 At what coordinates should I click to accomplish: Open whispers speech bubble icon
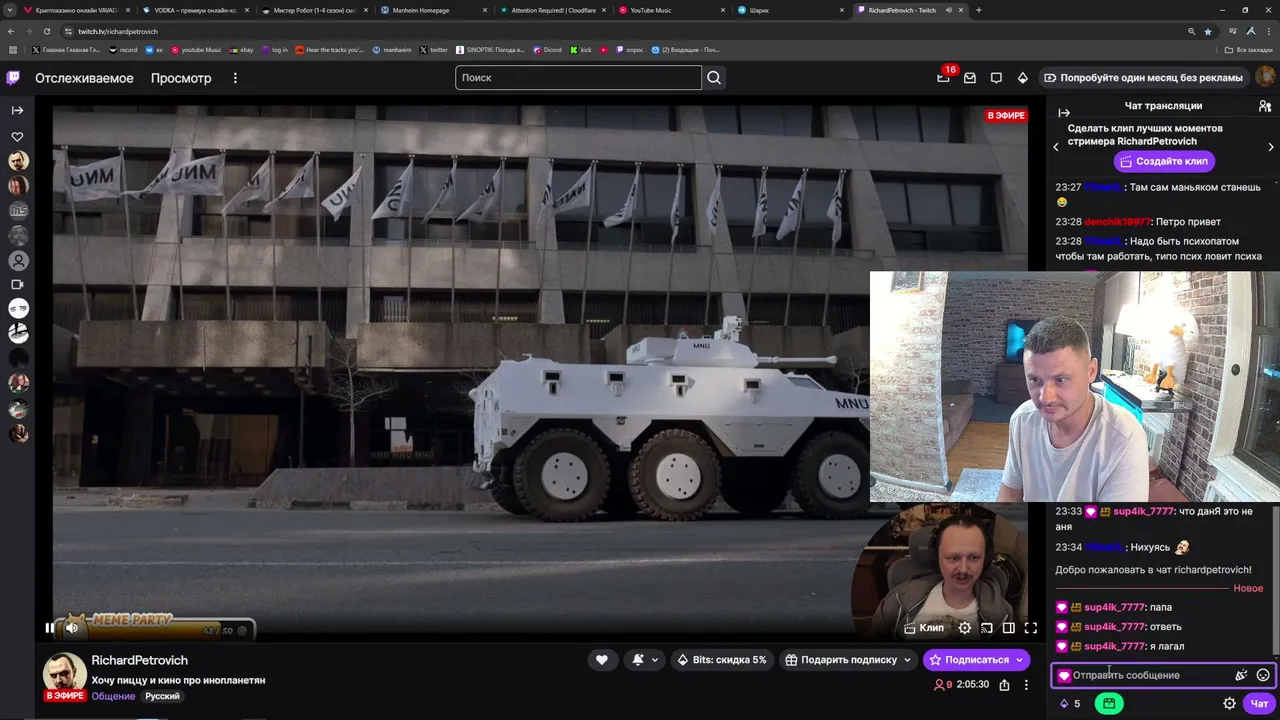point(996,78)
